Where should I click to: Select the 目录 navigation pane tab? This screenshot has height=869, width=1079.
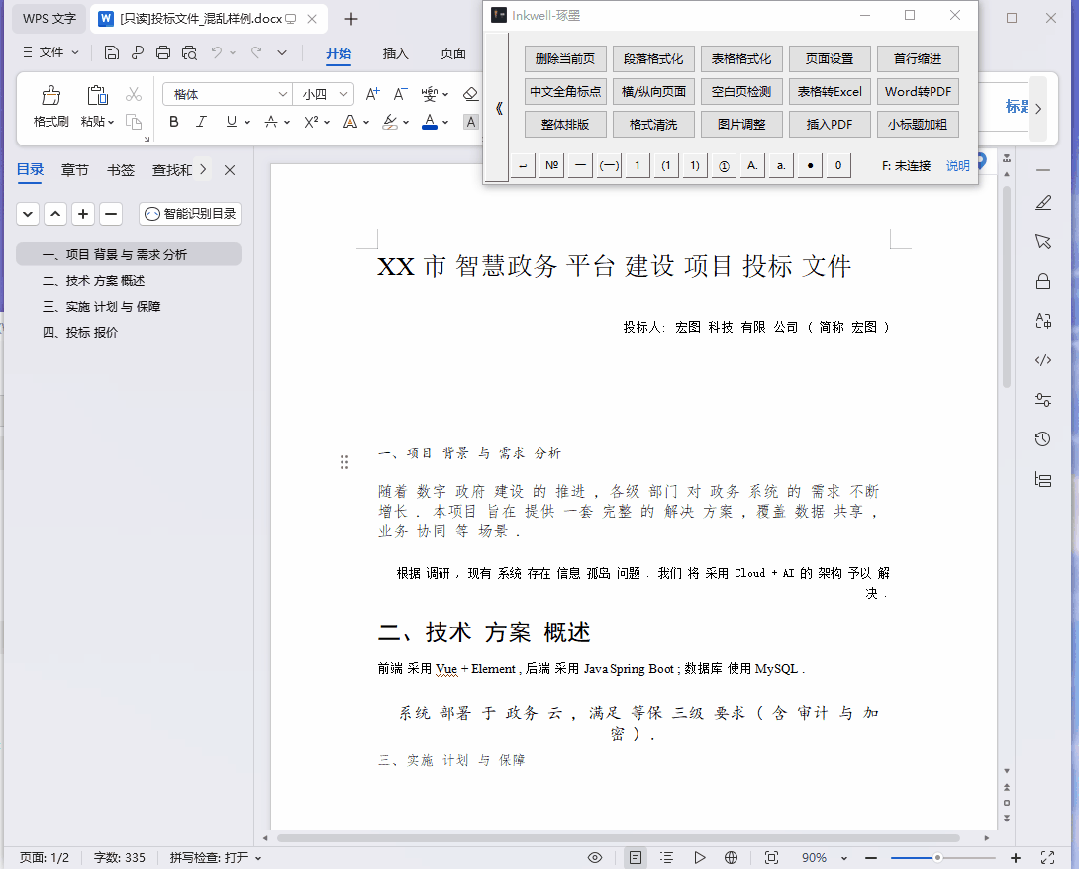tap(30, 169)
